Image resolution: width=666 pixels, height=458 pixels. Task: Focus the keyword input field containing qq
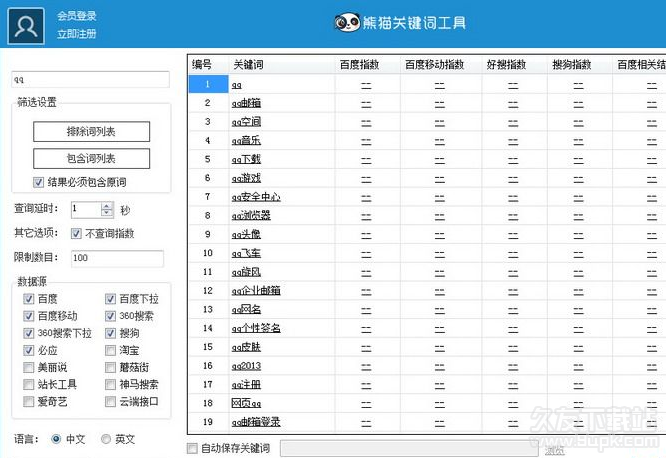[x=90, y=79]
